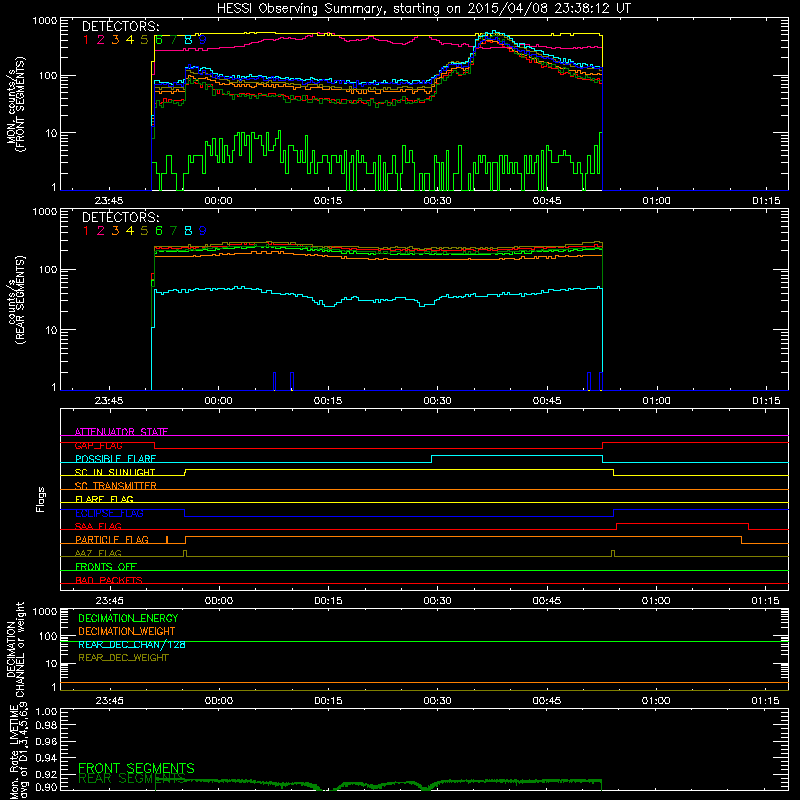
Task: Click the REAR_DEC_CHAN/128 legend label
Action: click(x=132, y=644)
